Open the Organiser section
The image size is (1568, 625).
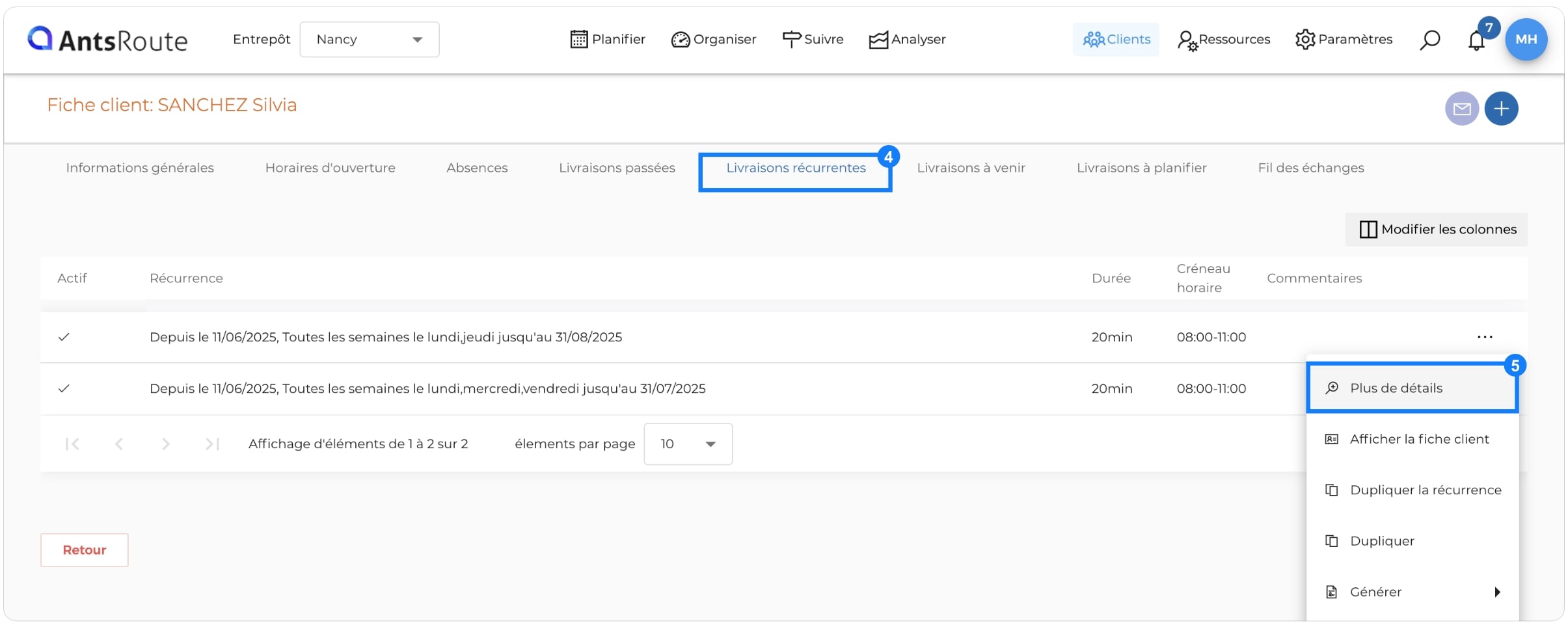713,40
